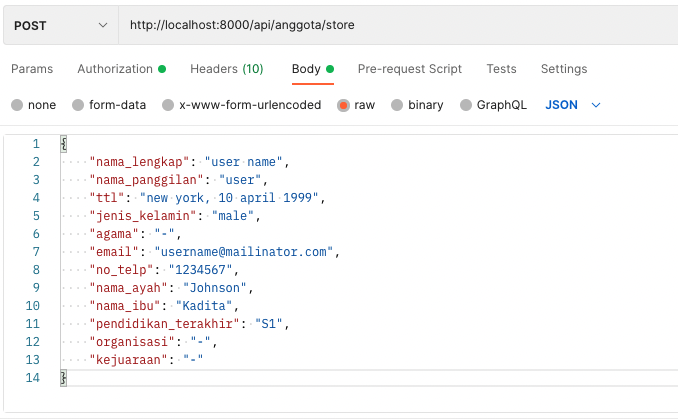The width and height of the screenshot is (678, 419).
Task: Click the opening brace on line 1
Action: click(64, 144)
